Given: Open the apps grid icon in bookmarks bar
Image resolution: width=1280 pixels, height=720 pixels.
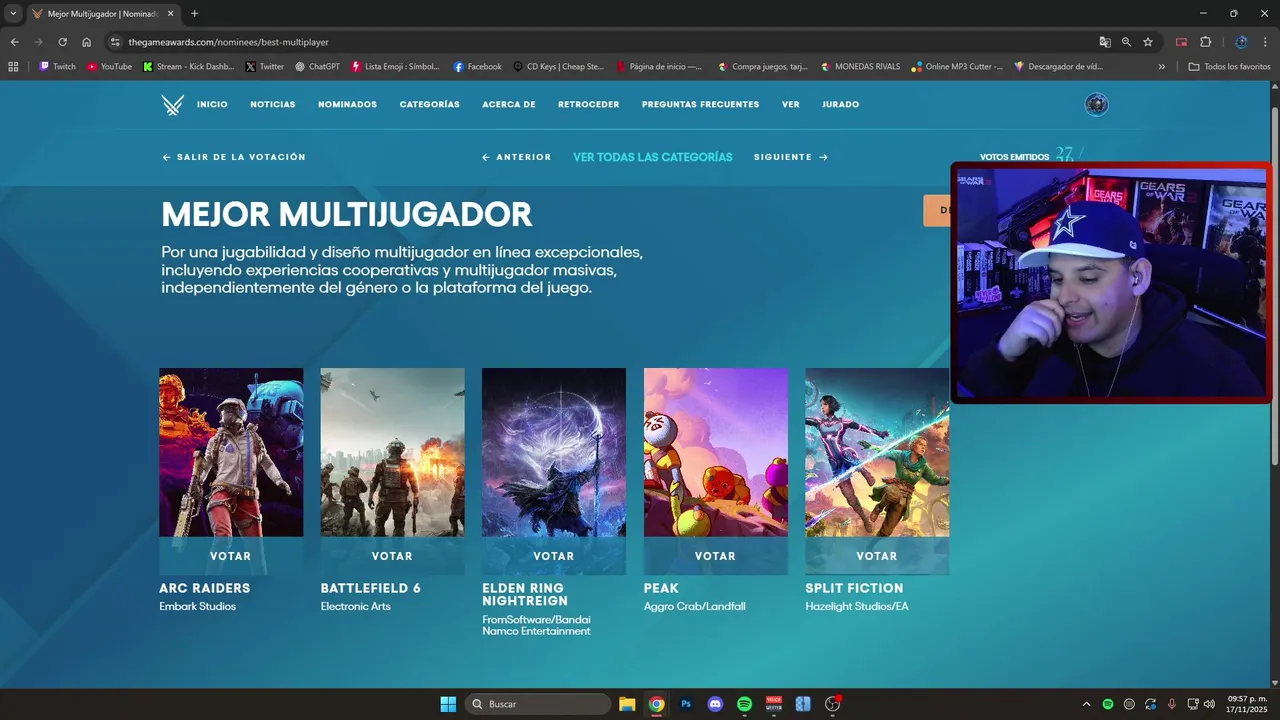Looking at the screenshot, I should 13,67.
